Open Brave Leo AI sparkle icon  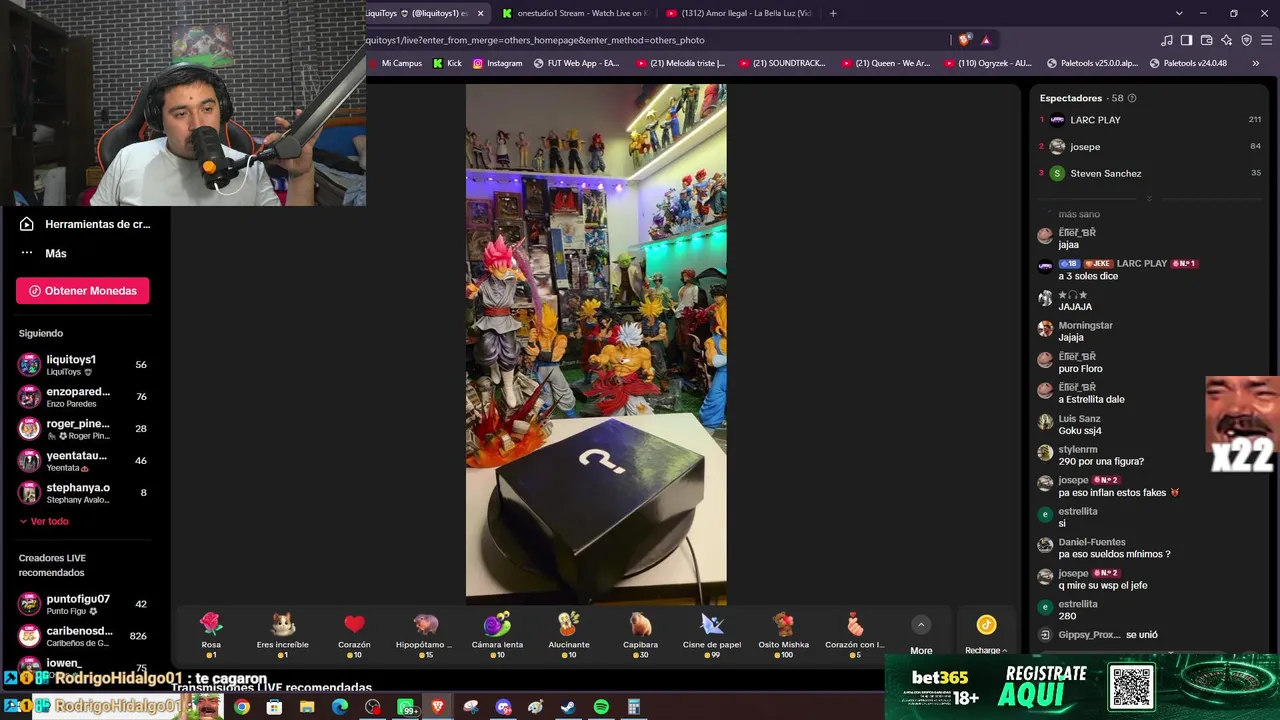tap(1227, 40)
